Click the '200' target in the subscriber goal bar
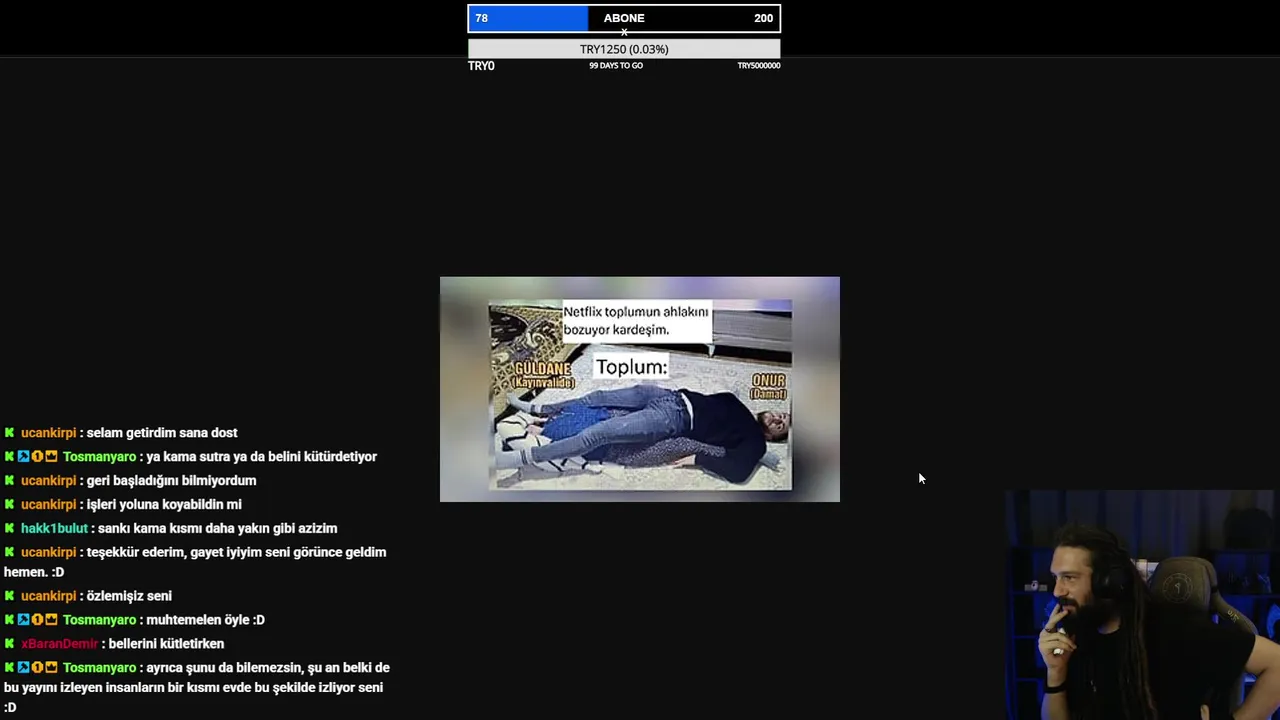The height and width of the screenshot is (720, 1280). coord(763,18)
